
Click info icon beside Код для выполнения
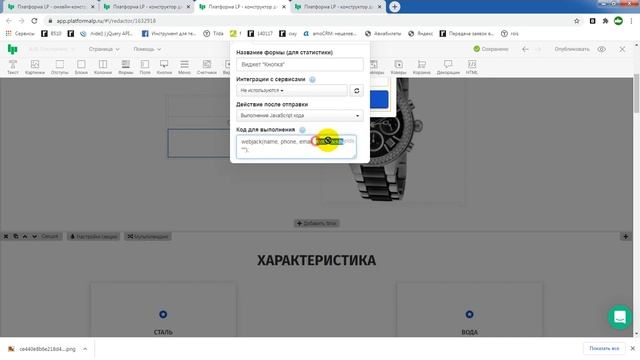tap(302, 130)
